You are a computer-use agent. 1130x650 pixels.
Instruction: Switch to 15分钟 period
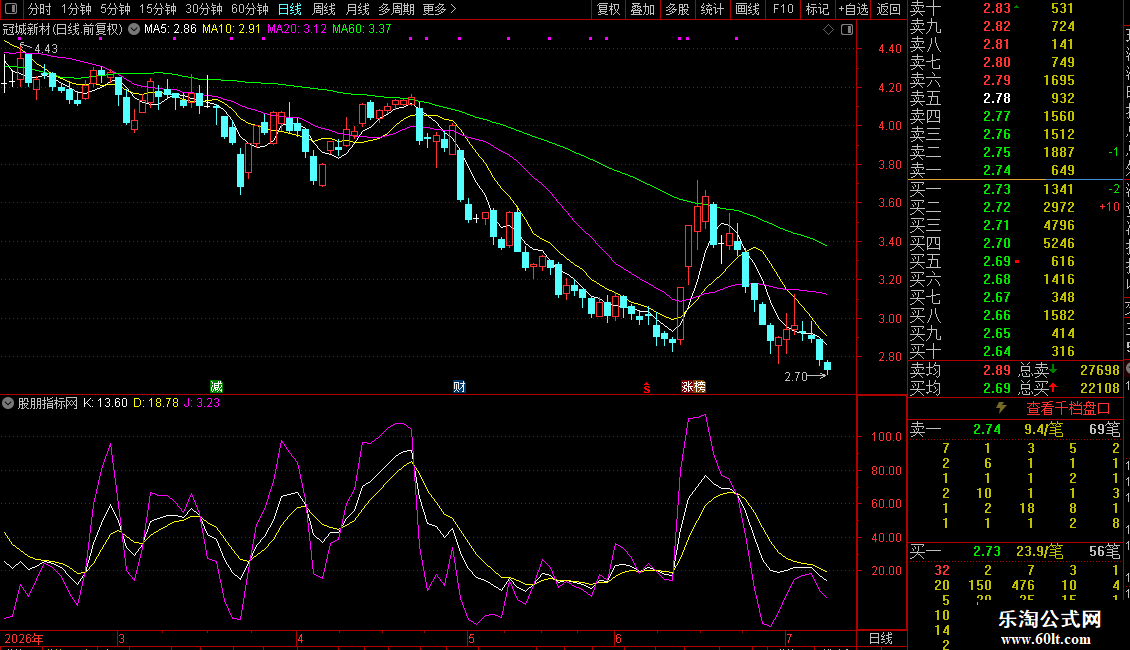pos(157,9)
